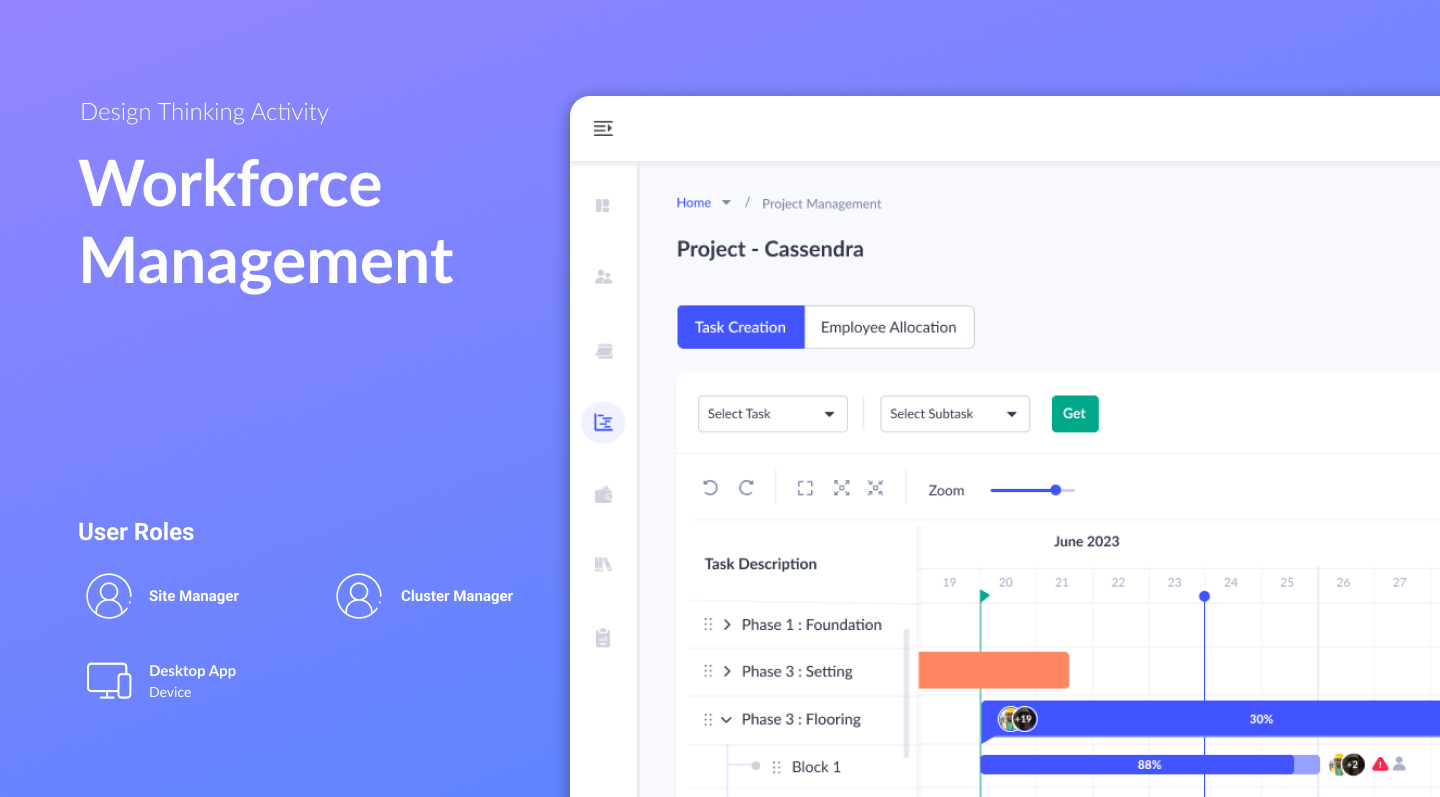Click the fullscreen frame icon

(x=805, y=488)
